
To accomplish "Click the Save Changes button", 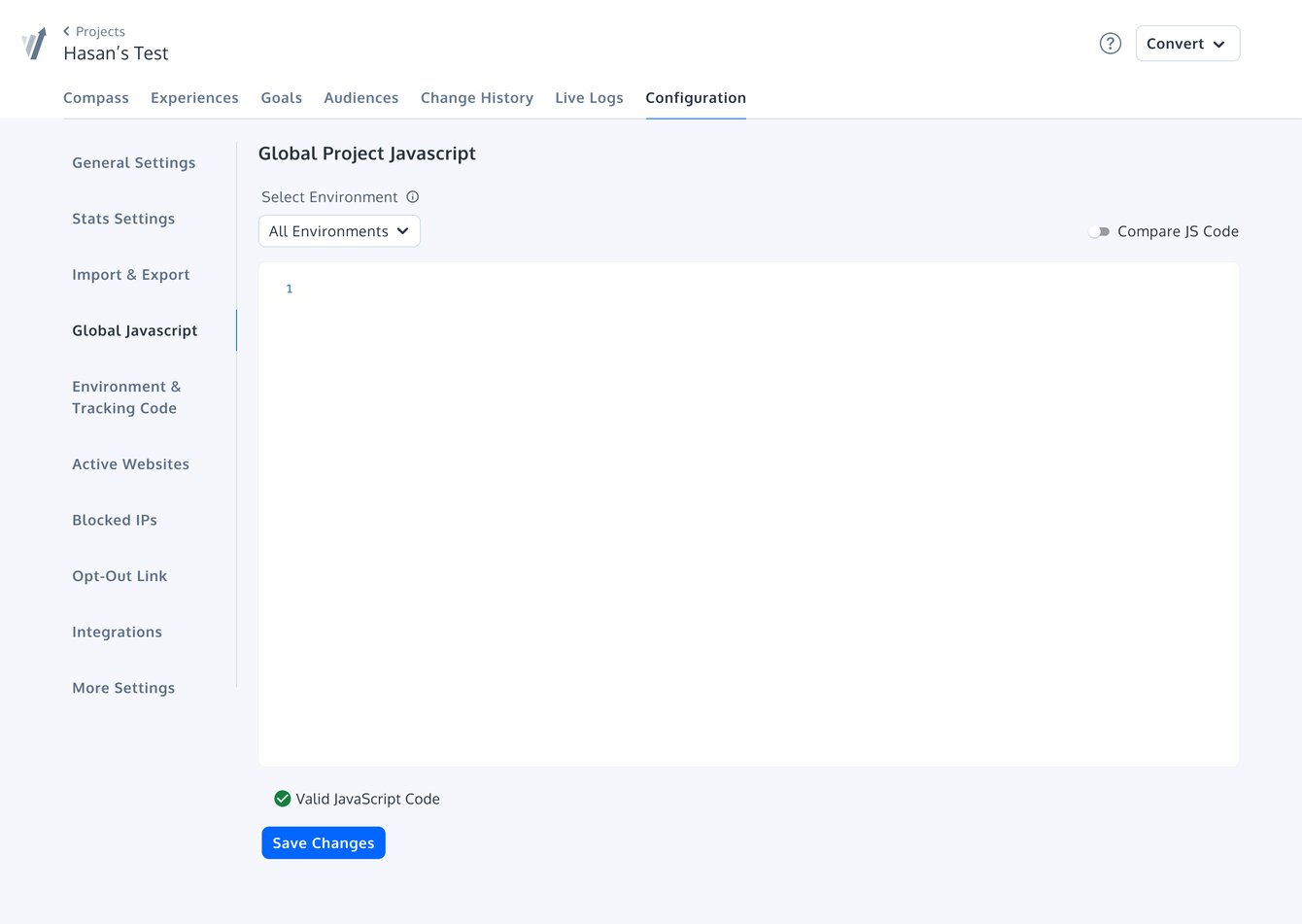I will coord(324,843).
